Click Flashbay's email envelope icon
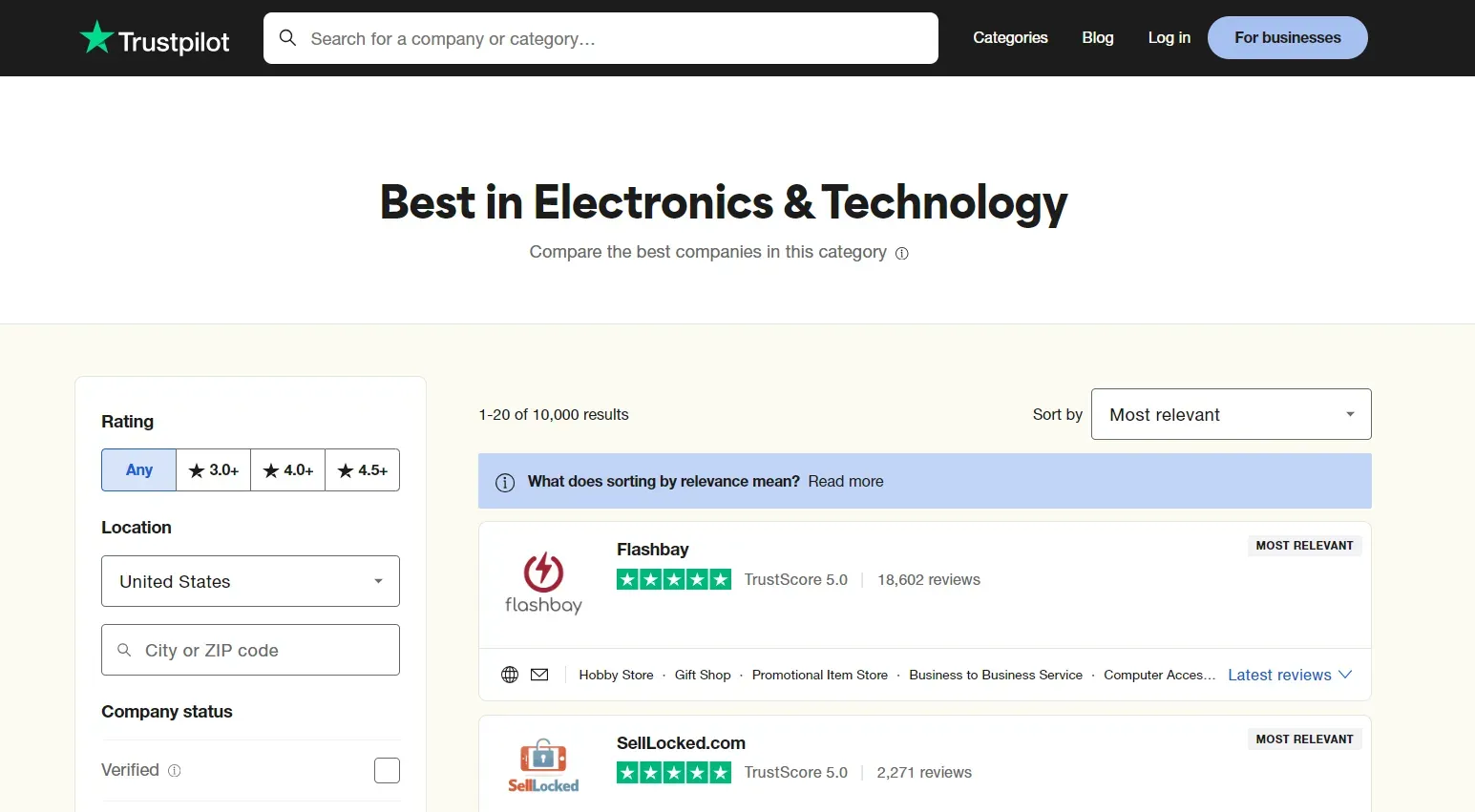The image size is (1475, 812). click(539, 675)
